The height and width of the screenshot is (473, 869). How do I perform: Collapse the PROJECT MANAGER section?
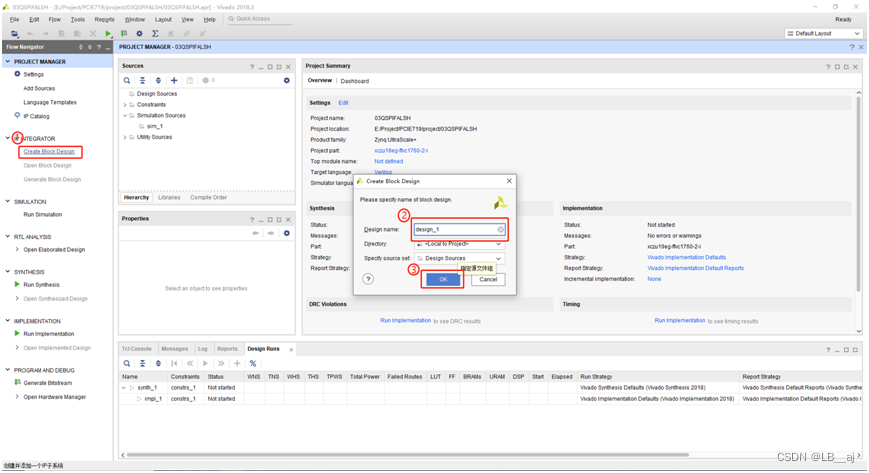tap(8, 62)
